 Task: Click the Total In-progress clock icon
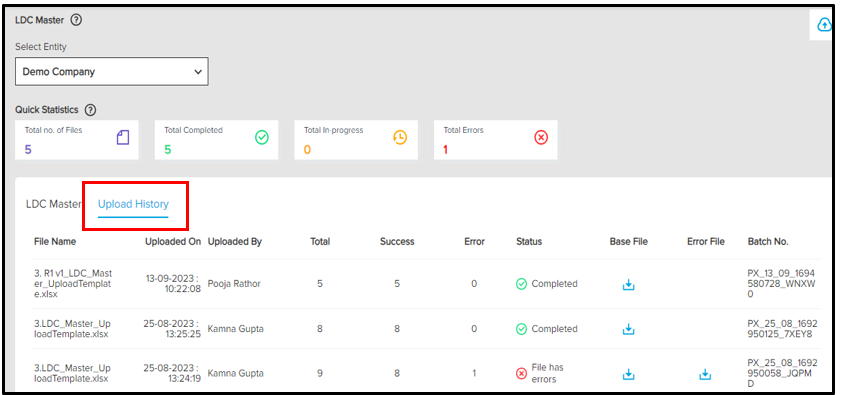(400, 138)
